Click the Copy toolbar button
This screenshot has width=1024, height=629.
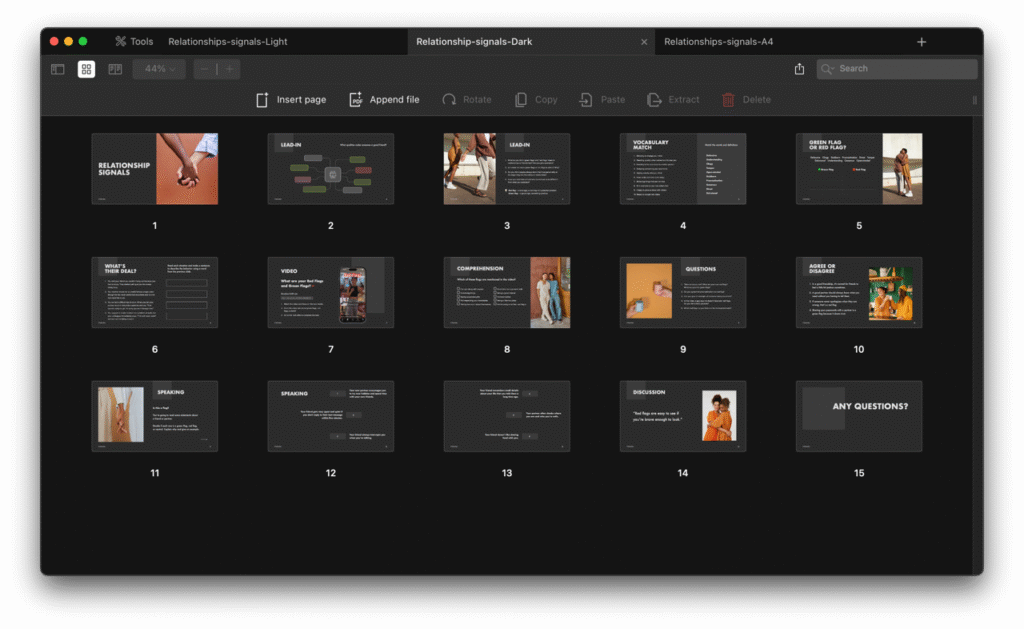pos(536,100)
